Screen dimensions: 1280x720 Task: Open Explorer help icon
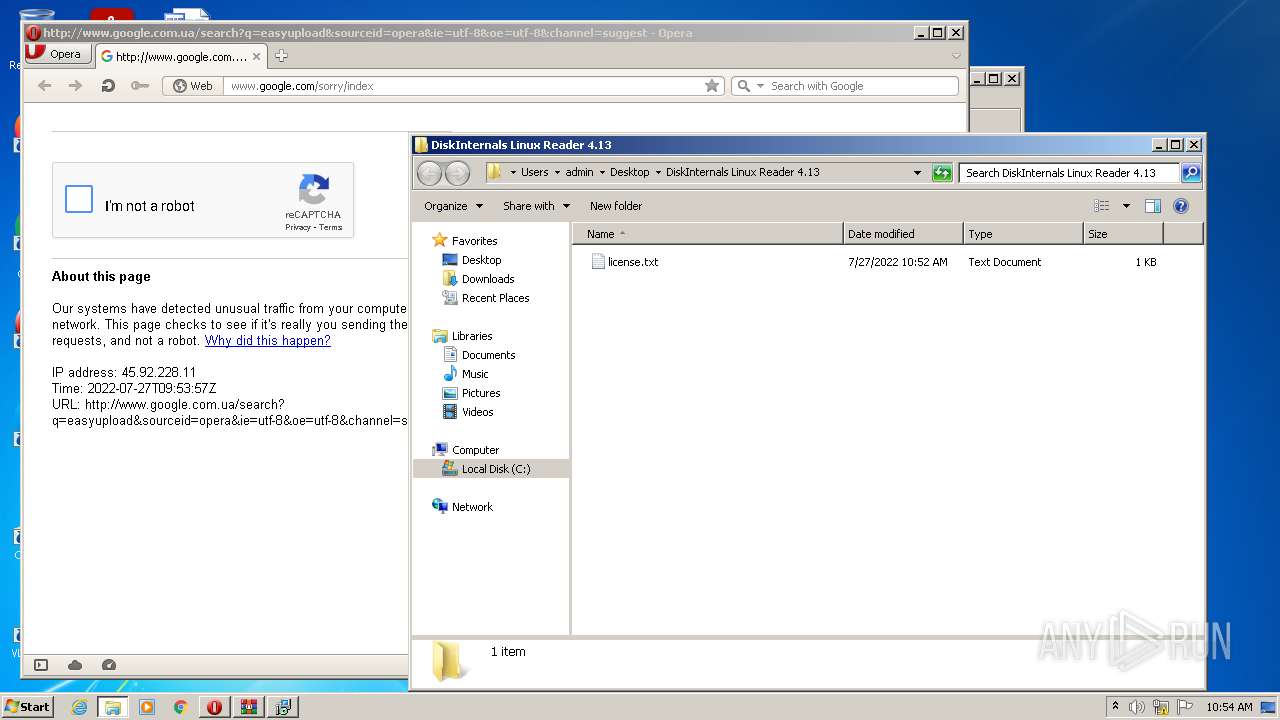click(x=1181, y=206)
